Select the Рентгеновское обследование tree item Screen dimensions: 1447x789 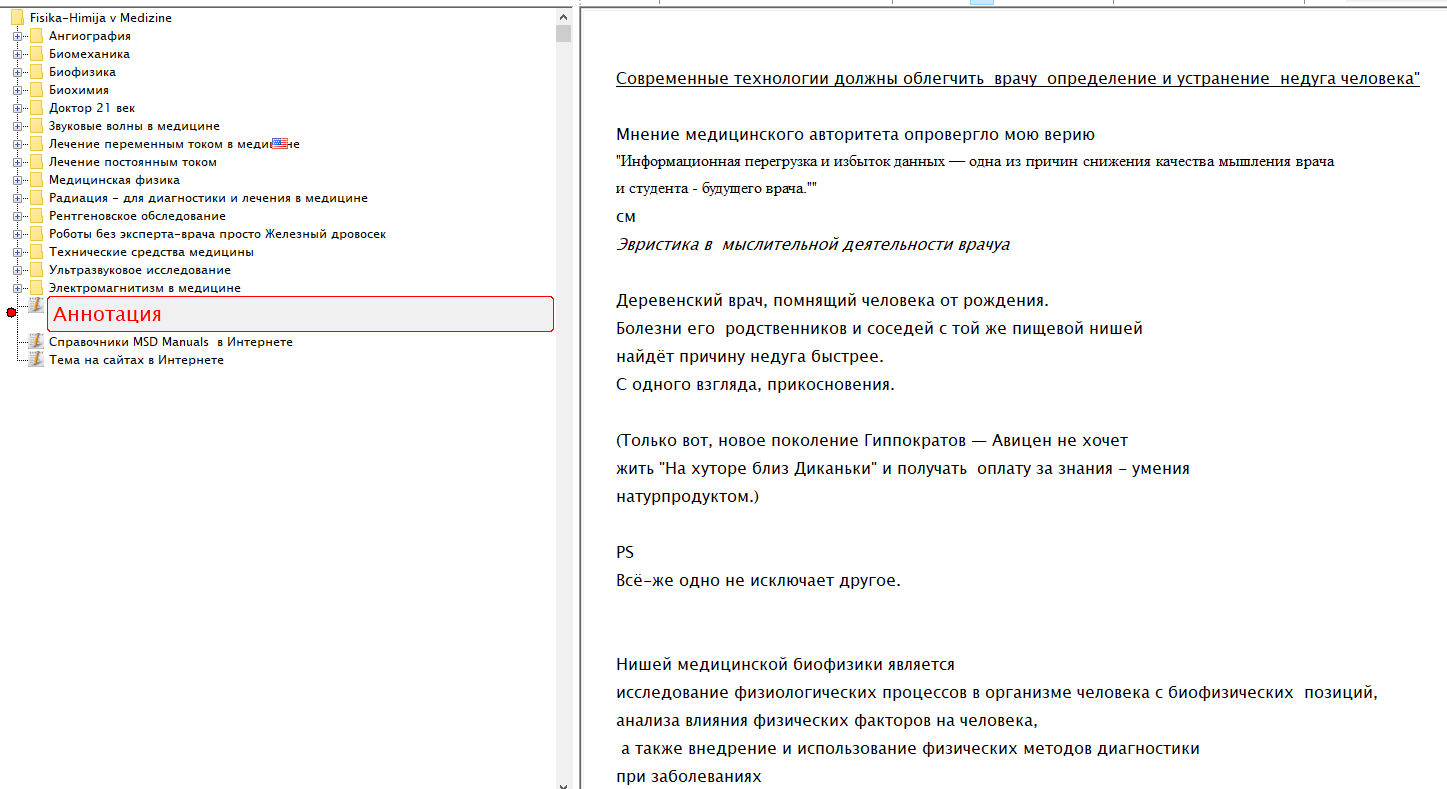click(x=137, y=216)
